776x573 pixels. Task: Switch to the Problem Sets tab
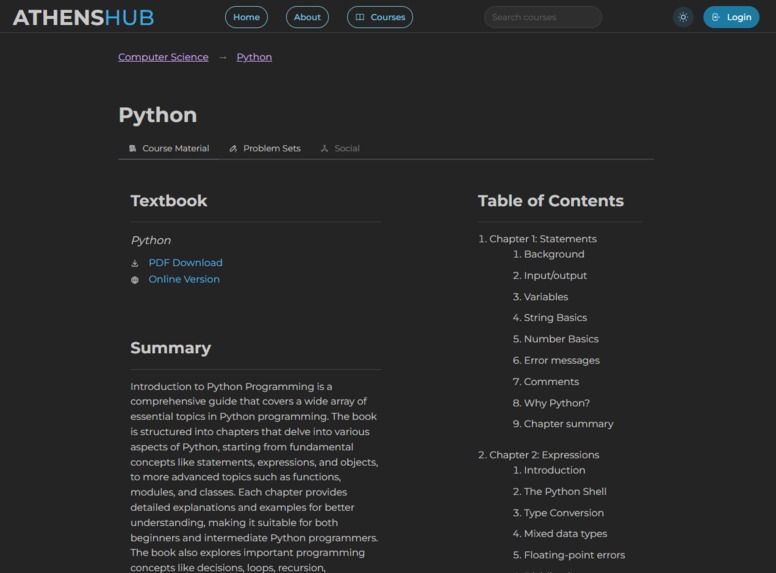click(x=265, y=148)
